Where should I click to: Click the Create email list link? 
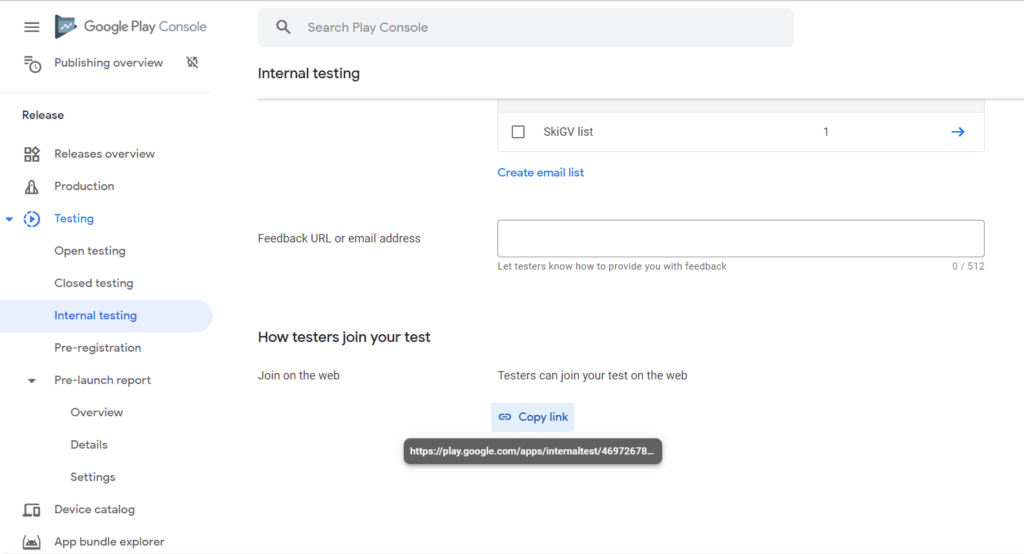pos(540,173)
